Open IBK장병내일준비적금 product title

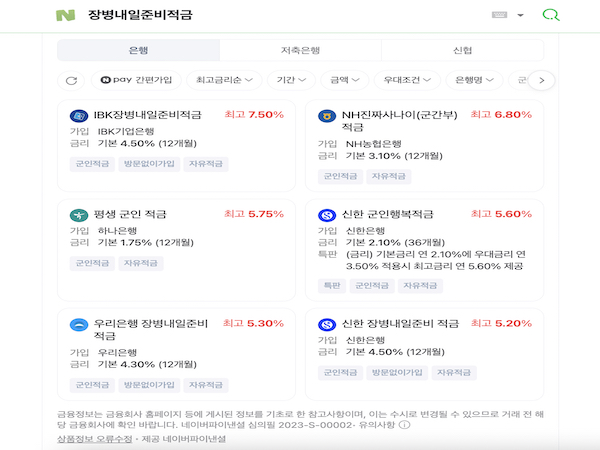148,115
